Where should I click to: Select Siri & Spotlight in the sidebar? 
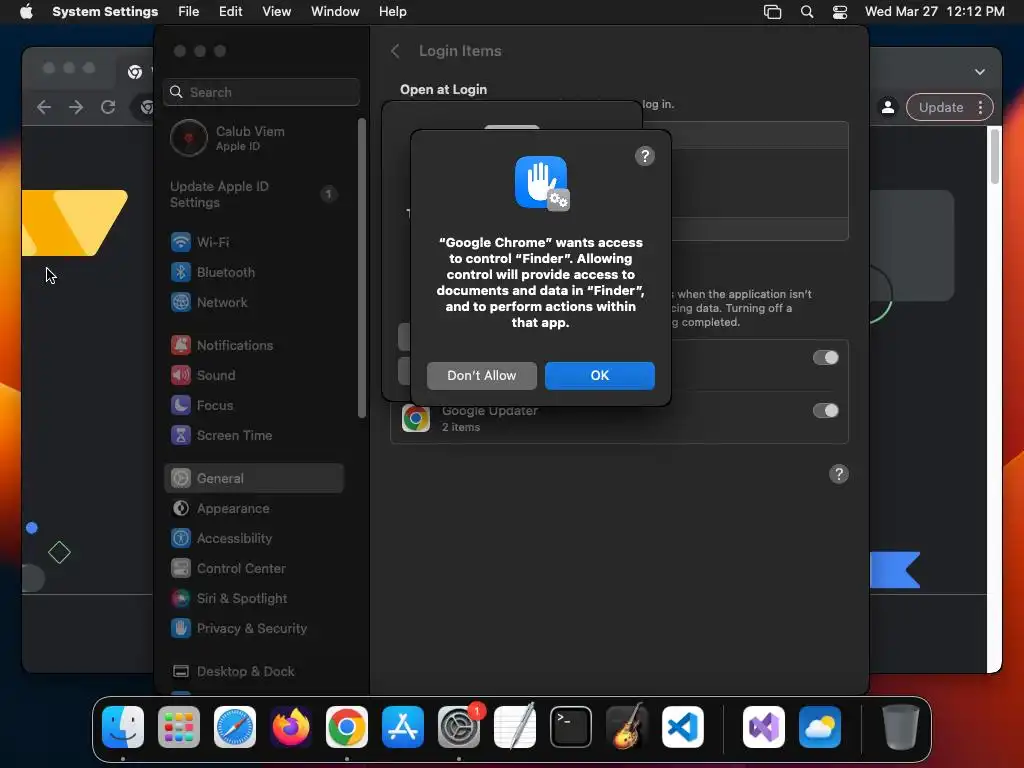coord(255,599)
